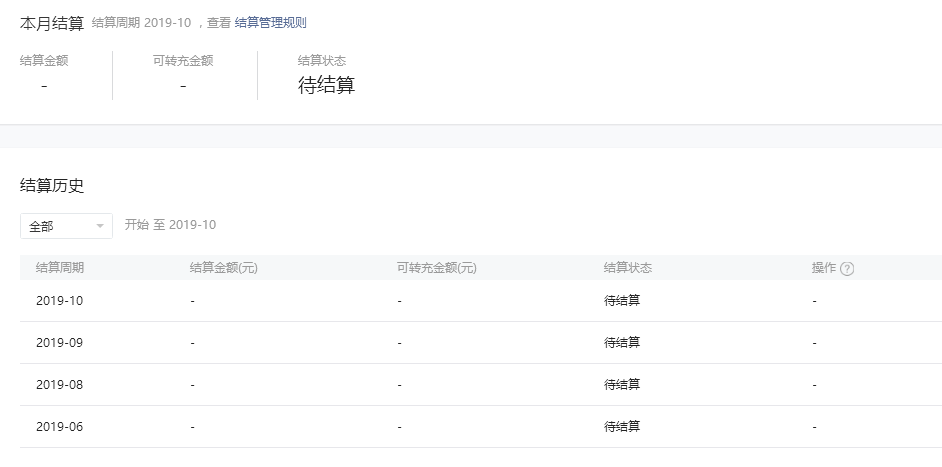Select the 2019-06 settlement period row
This screenshot has height=467, width=942.
(60, 427)
